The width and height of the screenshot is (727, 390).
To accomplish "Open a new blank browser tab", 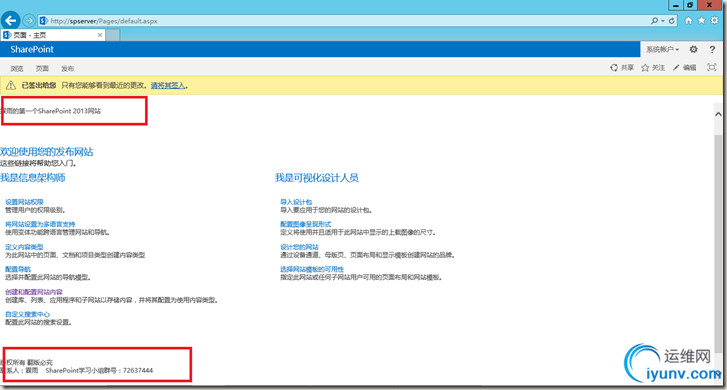I will click(113, 35).
